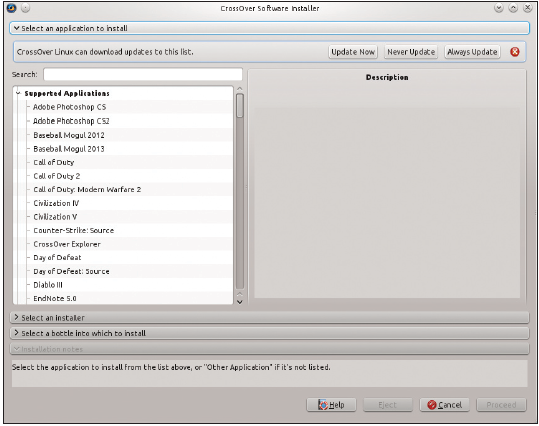539x426 pixels.
Task: Click the red Cancel button icon
Action: pos(432,405)
